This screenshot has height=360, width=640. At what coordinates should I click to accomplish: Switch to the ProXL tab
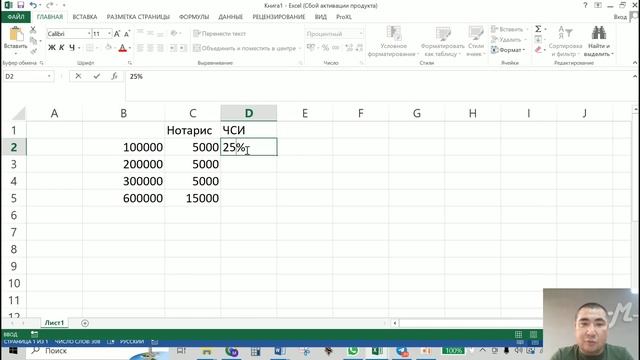click(x=344, y=17)
